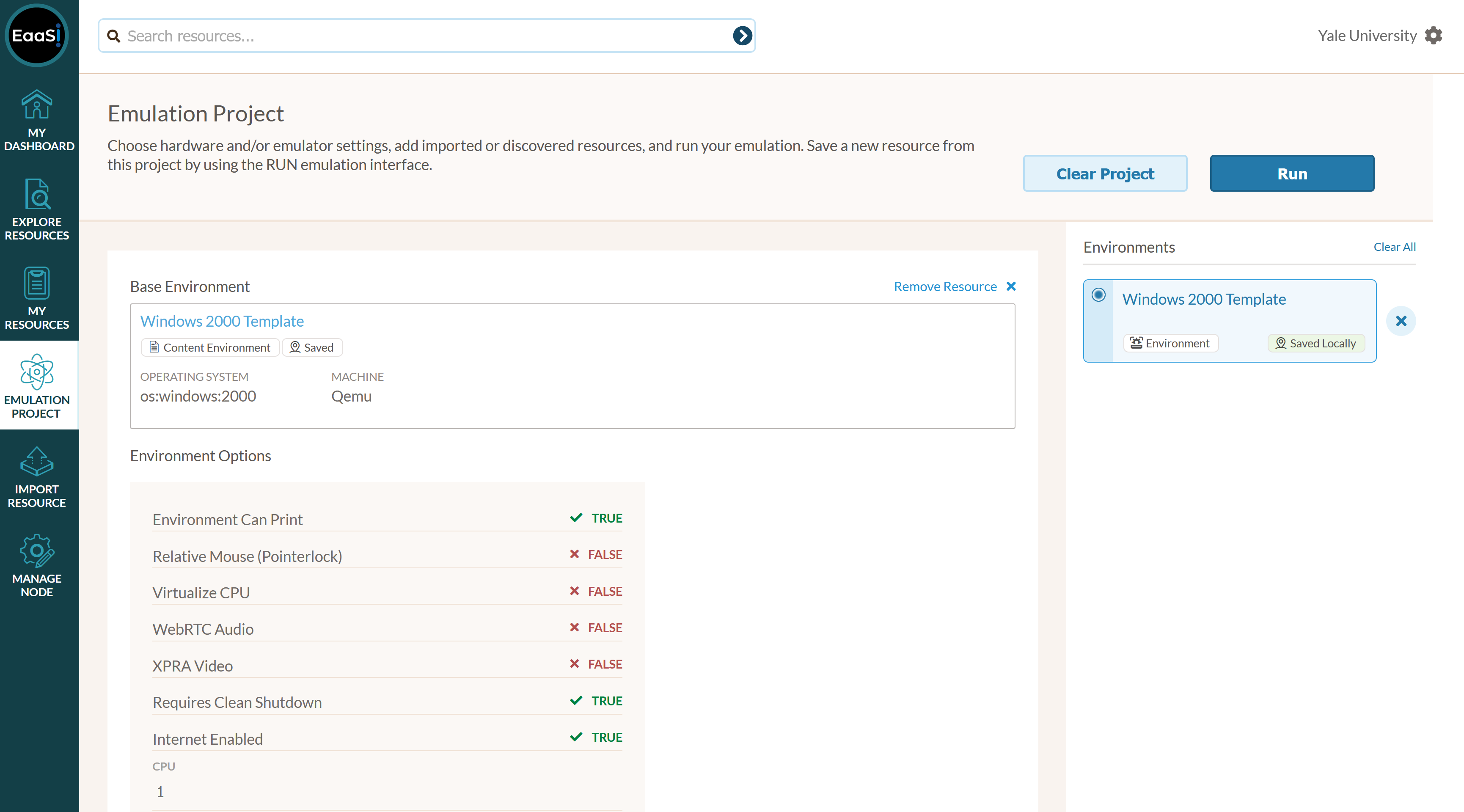The height and width of the screenshot is (812, 1464).
Task: Submit search with arrow button
Action: (x=742, y=36)
